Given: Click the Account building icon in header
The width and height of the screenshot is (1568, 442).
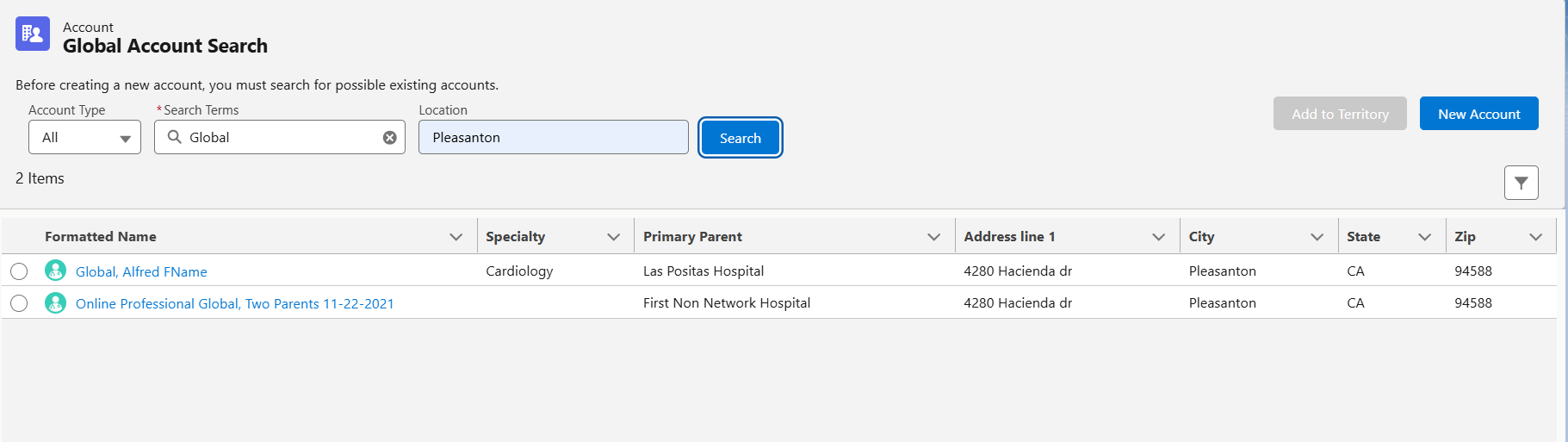Looking at the screenshot, I should click(33, 34).
